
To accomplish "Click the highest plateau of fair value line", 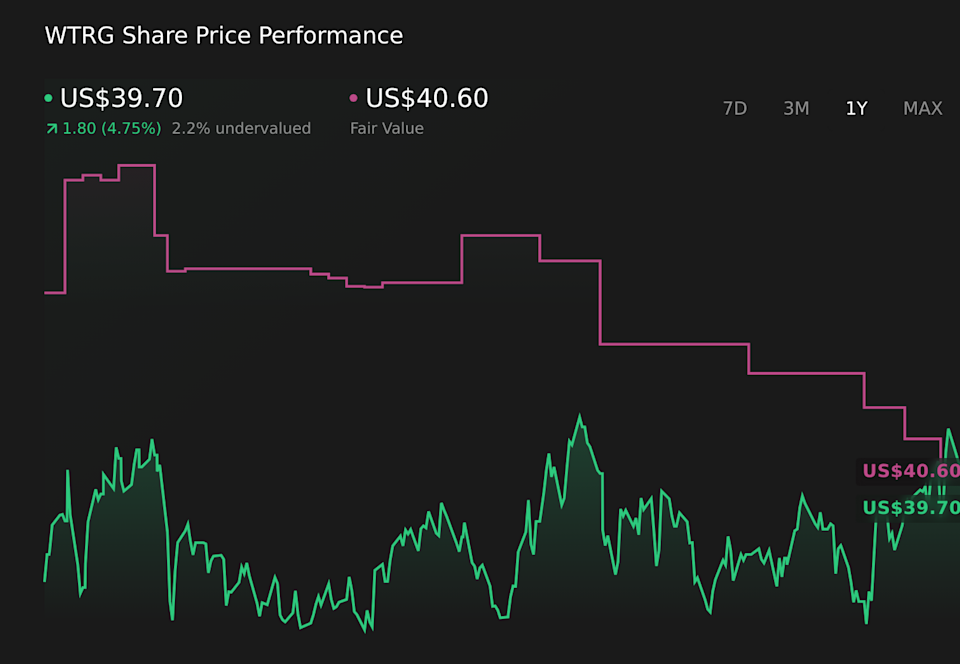I will pos(136,165).
